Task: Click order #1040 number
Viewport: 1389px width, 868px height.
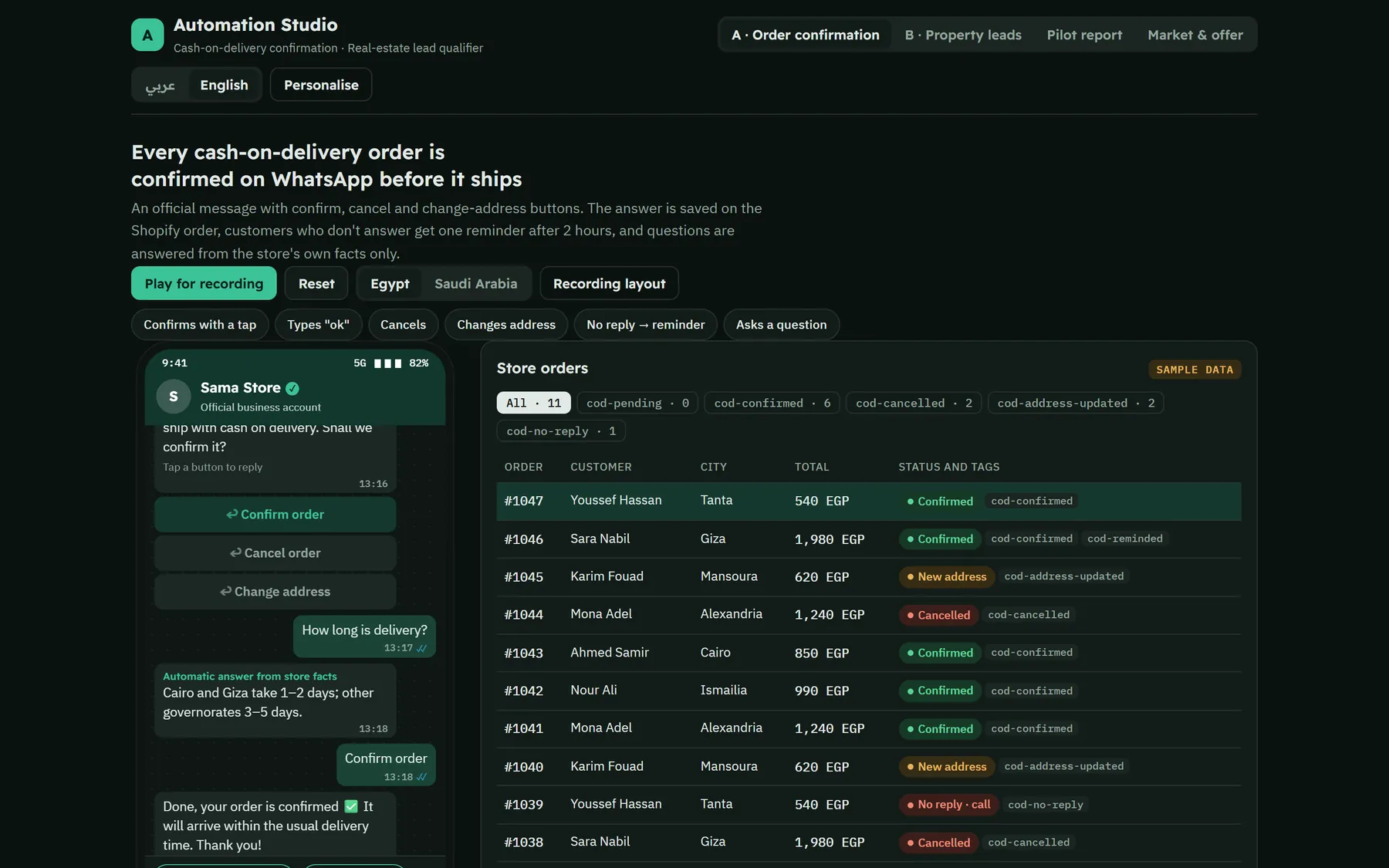Action: [524, 767]
